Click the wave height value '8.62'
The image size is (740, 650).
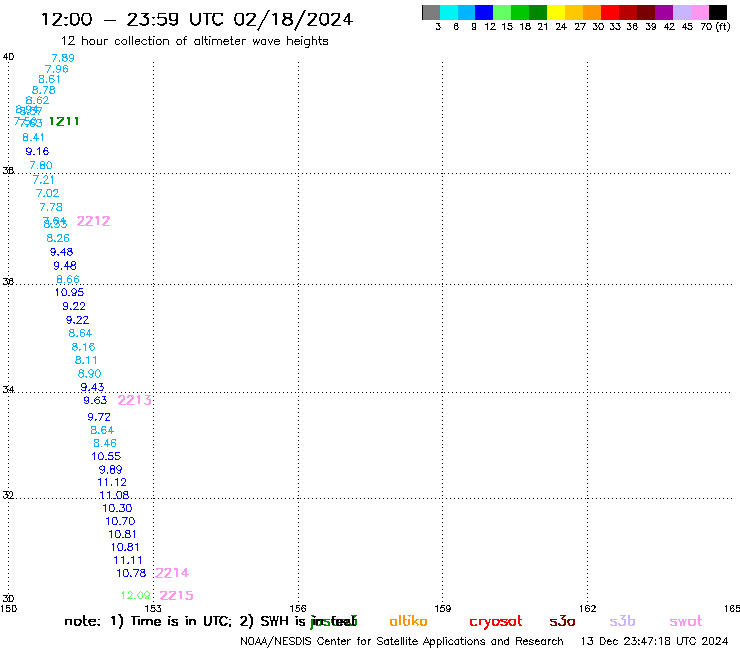pyautogui.click(x=37, y=100)
